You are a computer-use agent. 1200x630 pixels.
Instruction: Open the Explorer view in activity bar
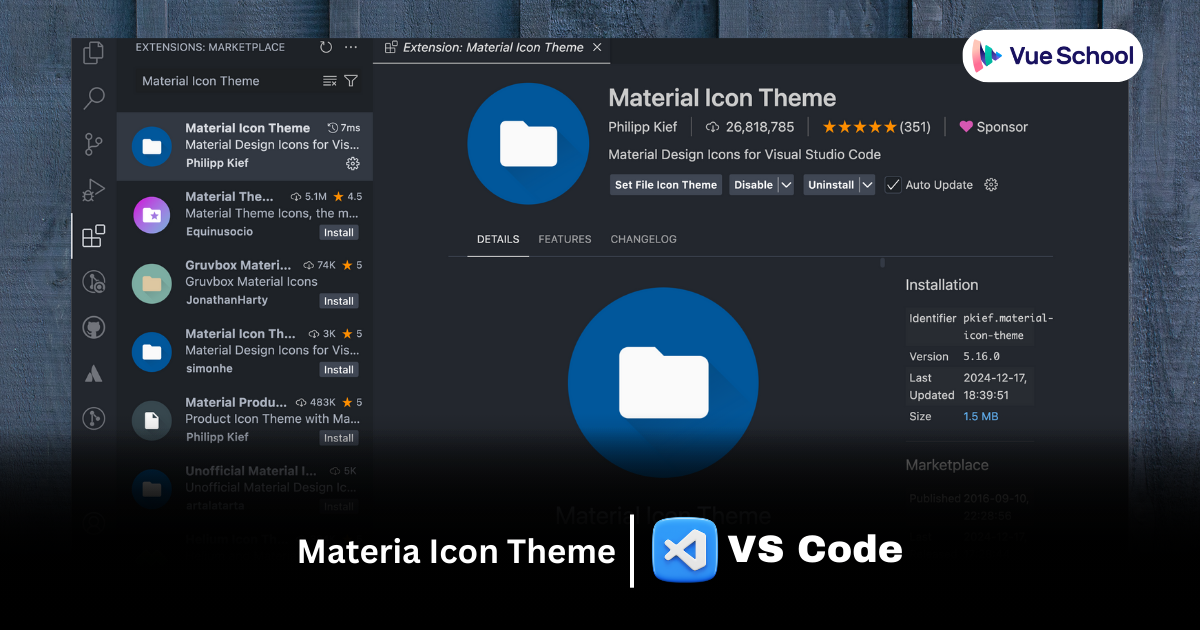(94, 53)
